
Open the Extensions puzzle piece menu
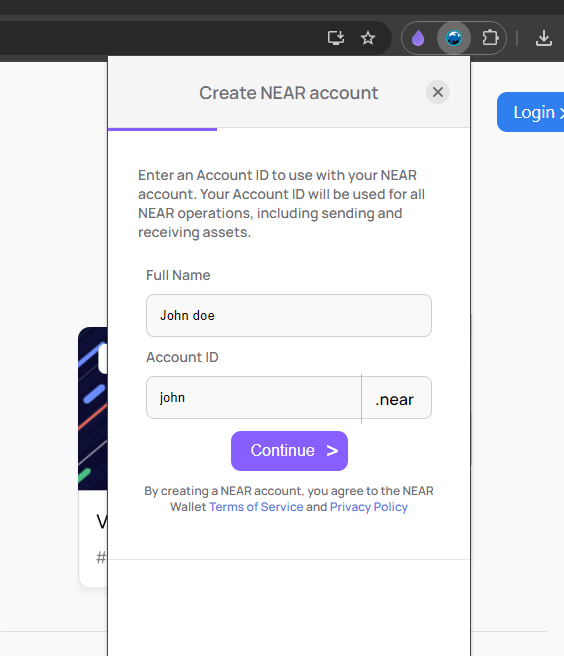point(490,38)
